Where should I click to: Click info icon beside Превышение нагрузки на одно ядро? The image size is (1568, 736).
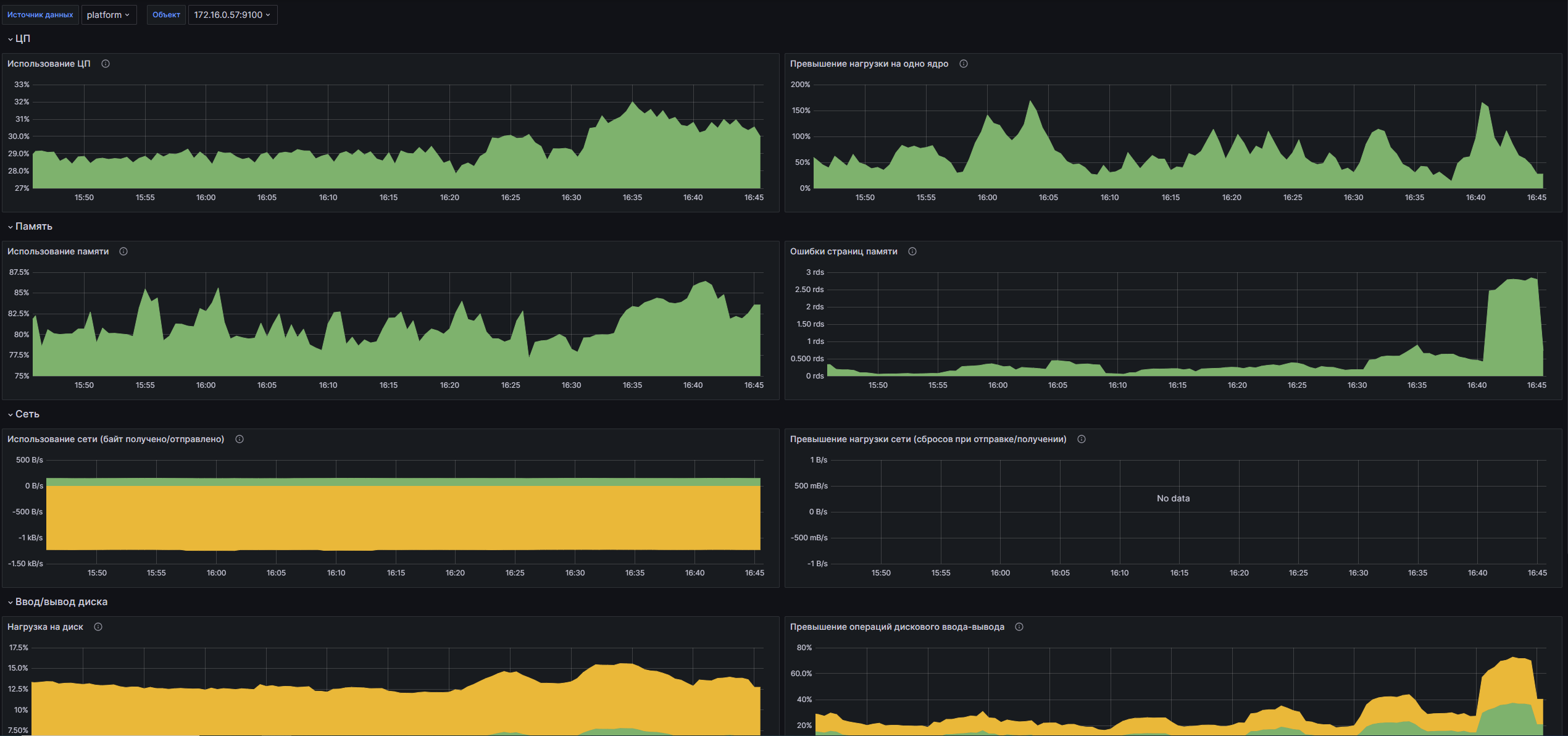[964, 64]
